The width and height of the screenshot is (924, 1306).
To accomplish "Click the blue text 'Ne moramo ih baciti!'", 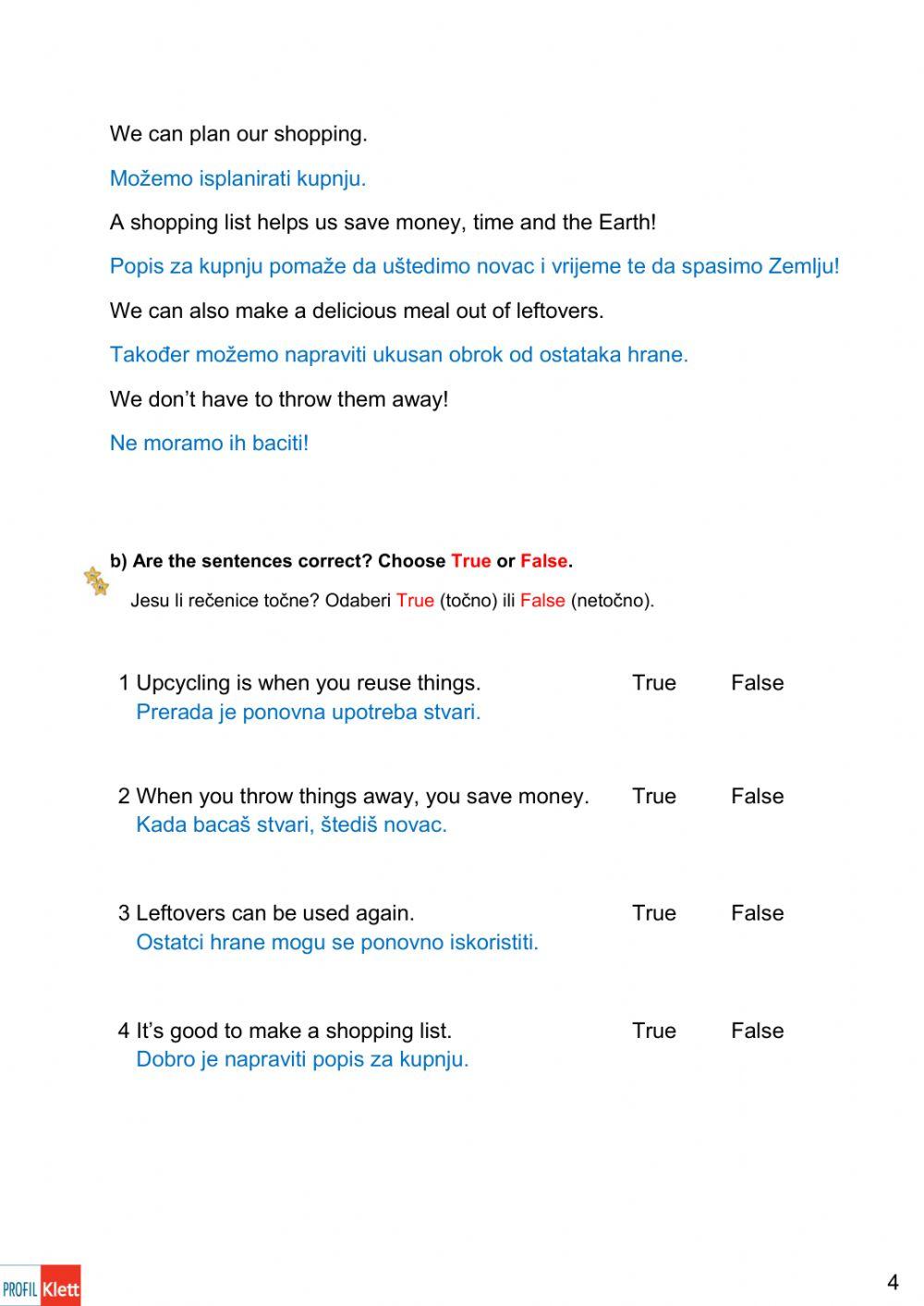I will (x=209, y=443).
